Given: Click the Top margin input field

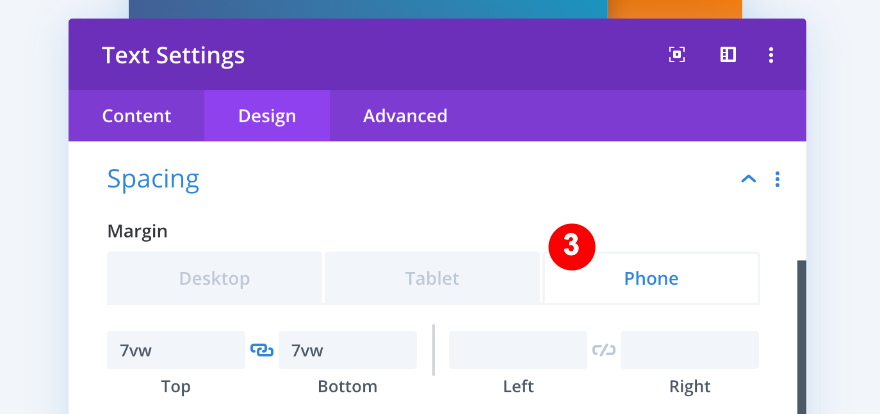Looking at the screenshot, I should pyautogui.click(x=176, y=350).
